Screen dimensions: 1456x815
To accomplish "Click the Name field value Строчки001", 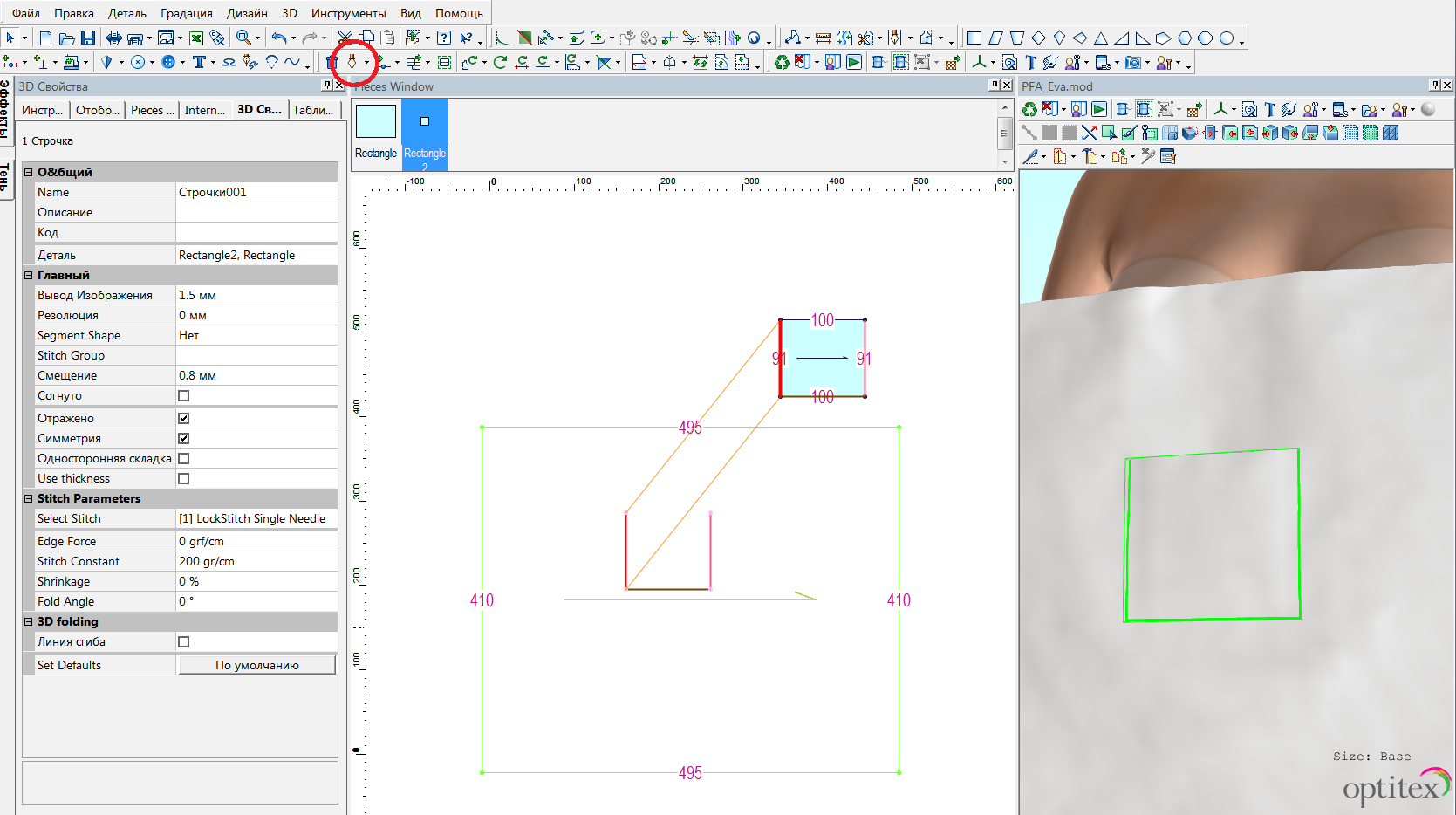I will (x=257, y=193).
